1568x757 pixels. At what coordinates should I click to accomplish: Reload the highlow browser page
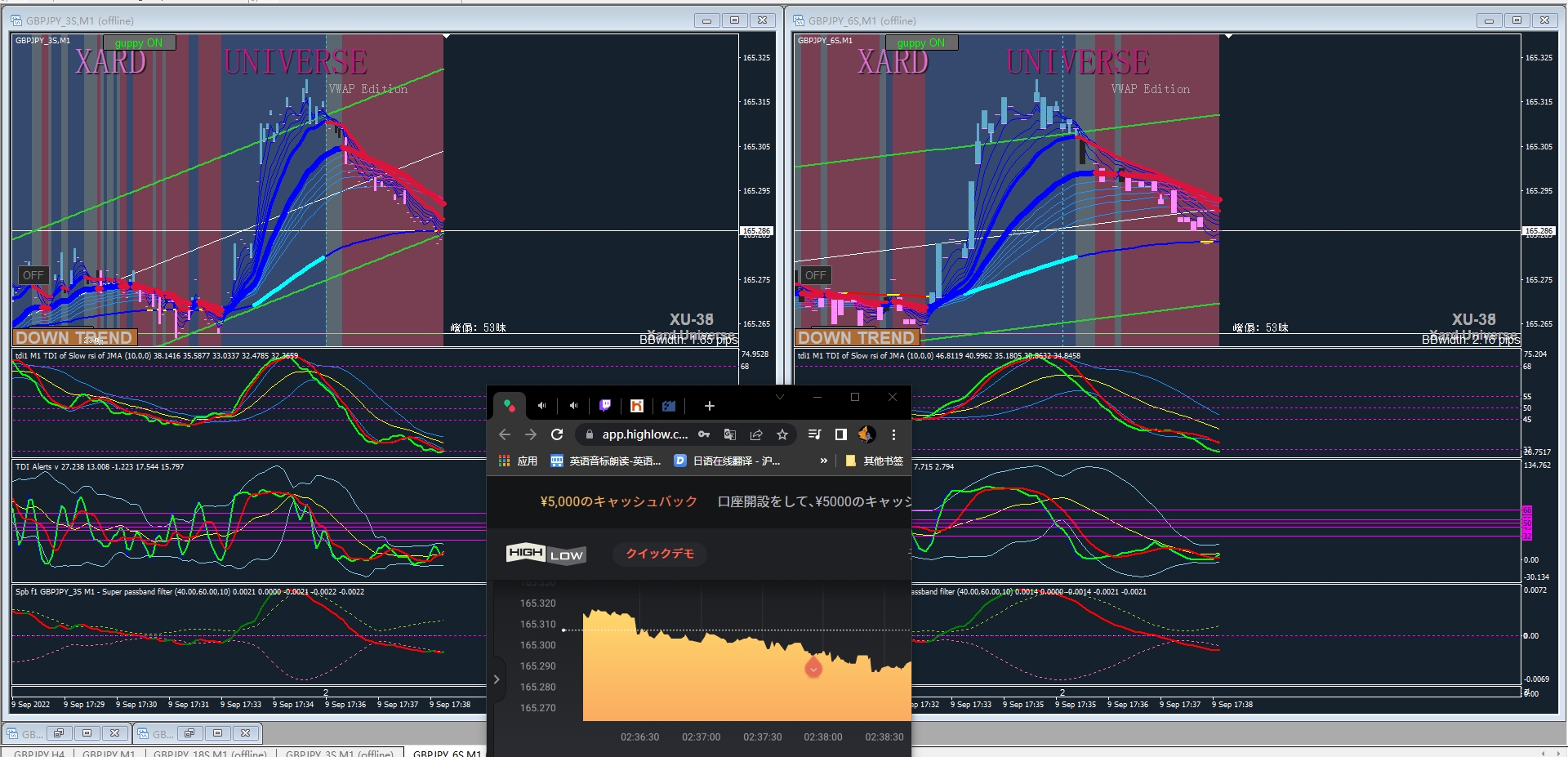[x=557, y=434]
